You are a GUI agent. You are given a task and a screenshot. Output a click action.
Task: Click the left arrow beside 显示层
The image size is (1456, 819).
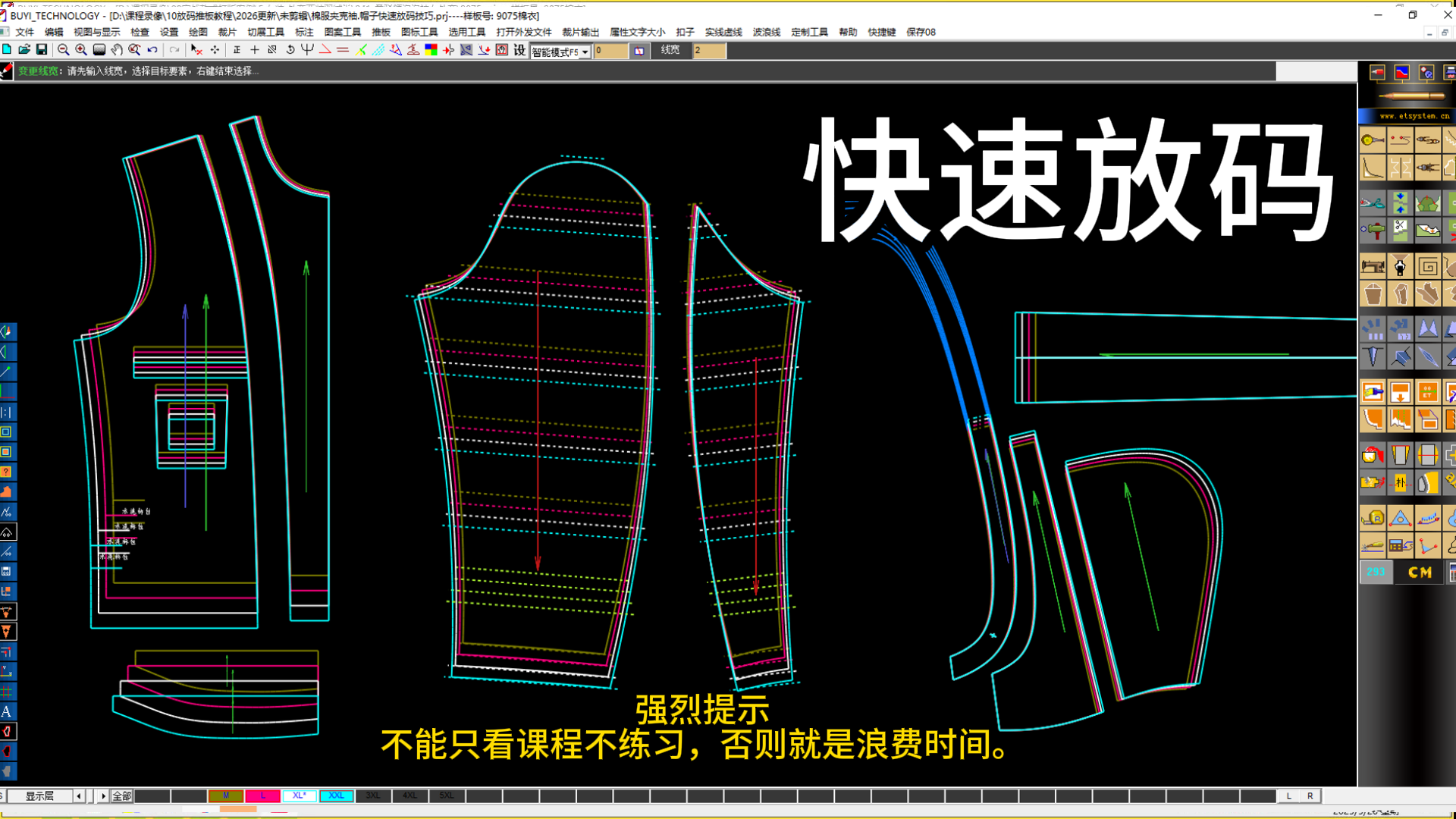tap(80, 796)
